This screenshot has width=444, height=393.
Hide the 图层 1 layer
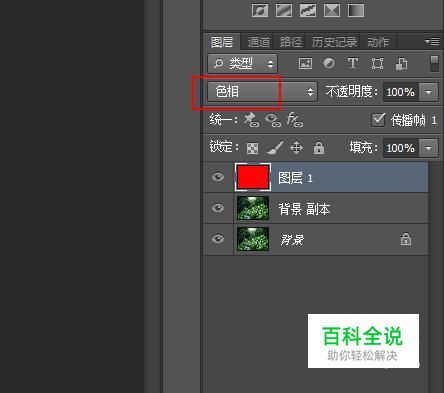[218, 177]
